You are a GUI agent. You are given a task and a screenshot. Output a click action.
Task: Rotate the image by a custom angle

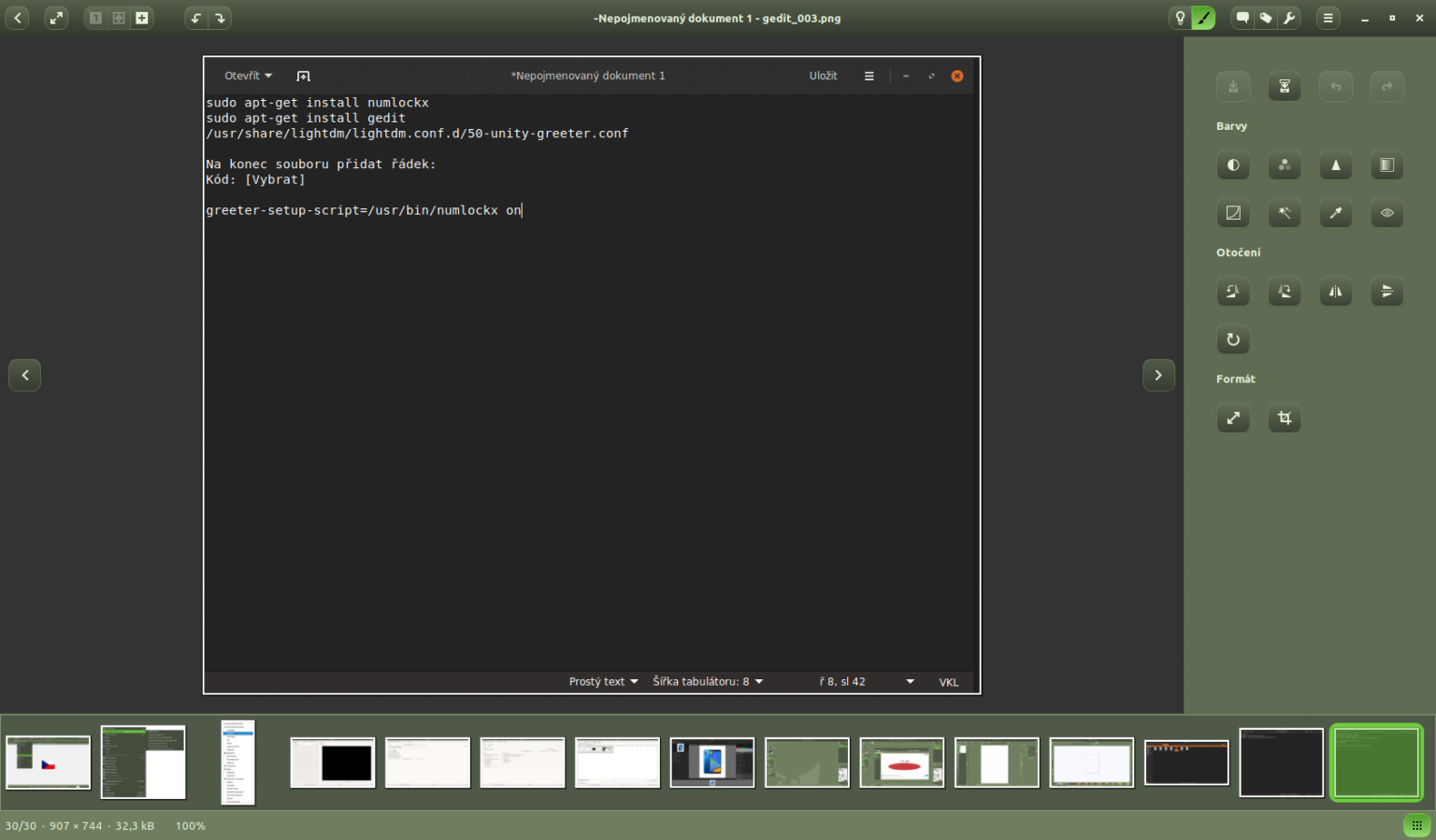(1233, 339)
